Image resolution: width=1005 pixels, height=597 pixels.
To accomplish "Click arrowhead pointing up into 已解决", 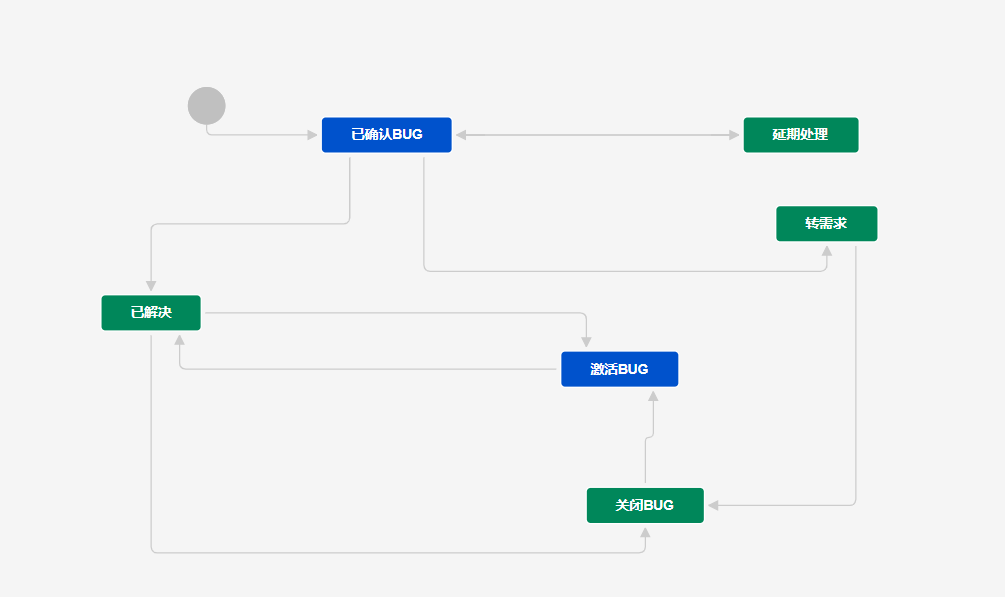I will click(179, 340).
